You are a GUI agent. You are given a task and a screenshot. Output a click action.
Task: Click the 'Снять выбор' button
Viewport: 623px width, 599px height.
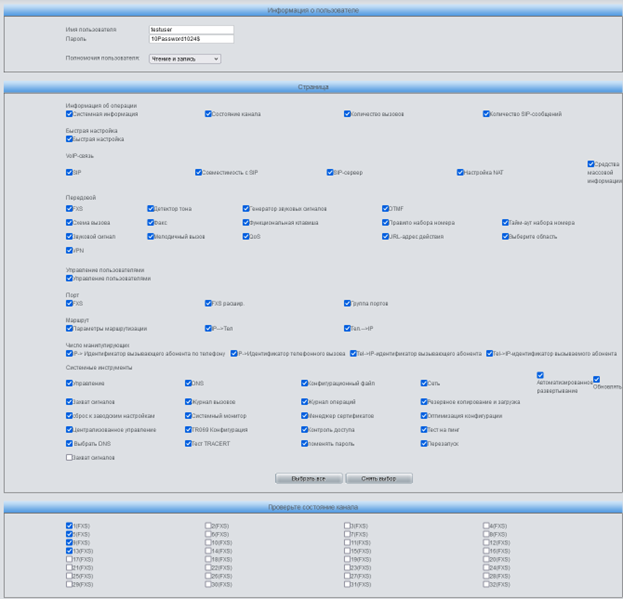pyautogui.click(x=379, y=478)
